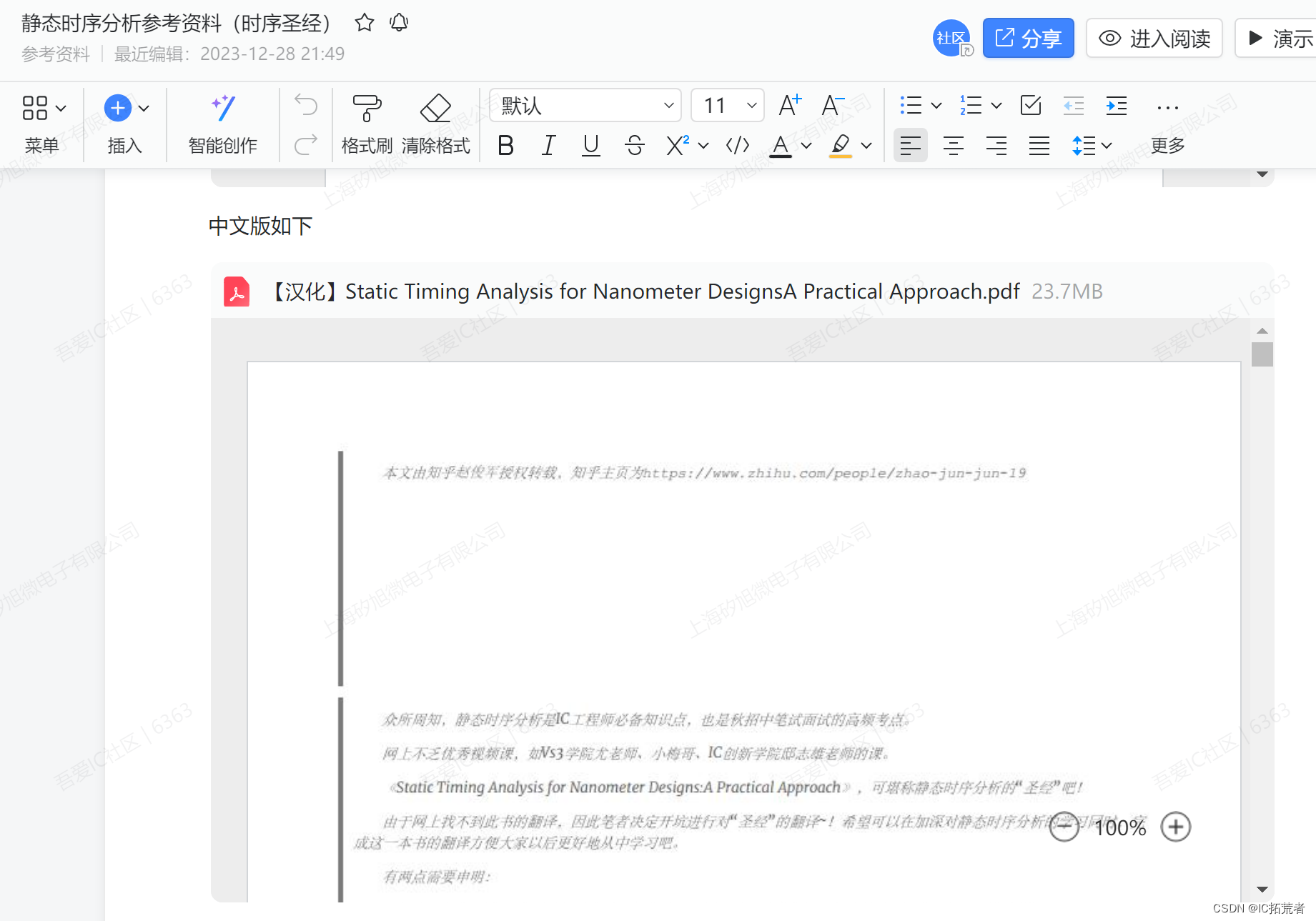Image resolution: width=1316 pixels, height=921 pixels.
Task: Align text right
Action: pos(996,146)
